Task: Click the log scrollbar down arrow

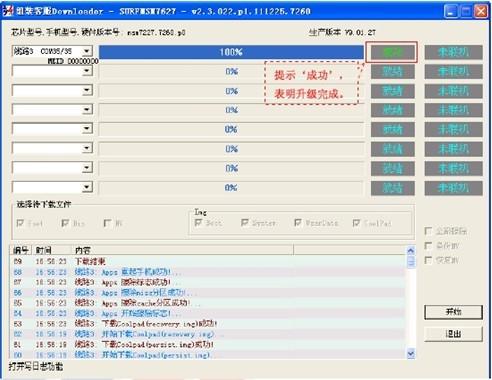Action: [411, 354]
